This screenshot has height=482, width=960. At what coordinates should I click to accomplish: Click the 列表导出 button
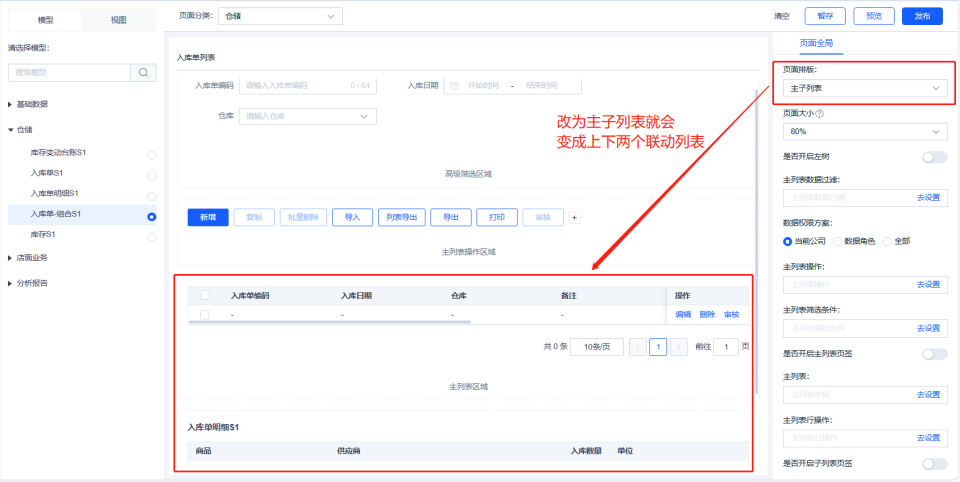(402, 217)
